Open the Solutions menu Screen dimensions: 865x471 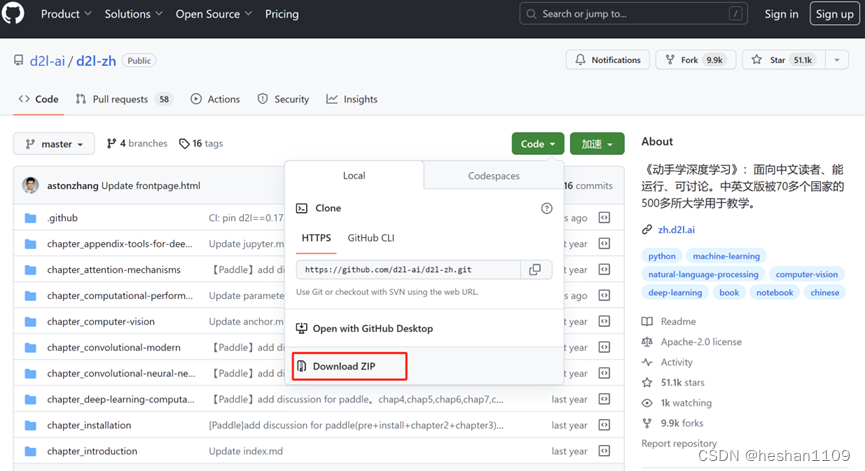[x=134, y=14]
